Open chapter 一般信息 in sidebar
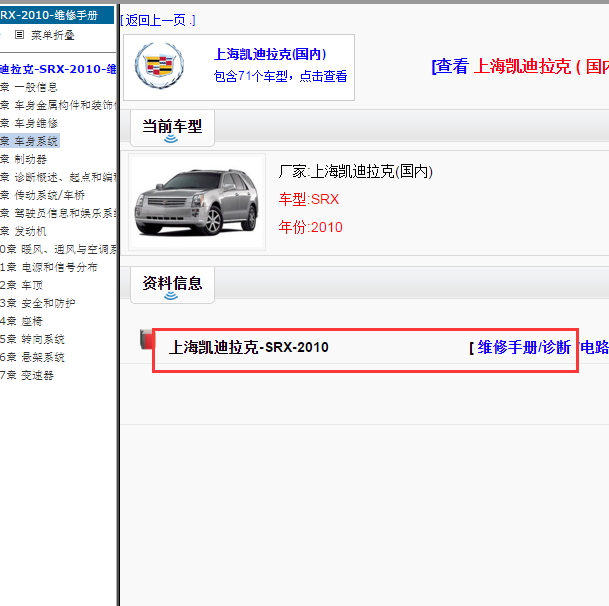609x606 pixels. tap(29, 87)
